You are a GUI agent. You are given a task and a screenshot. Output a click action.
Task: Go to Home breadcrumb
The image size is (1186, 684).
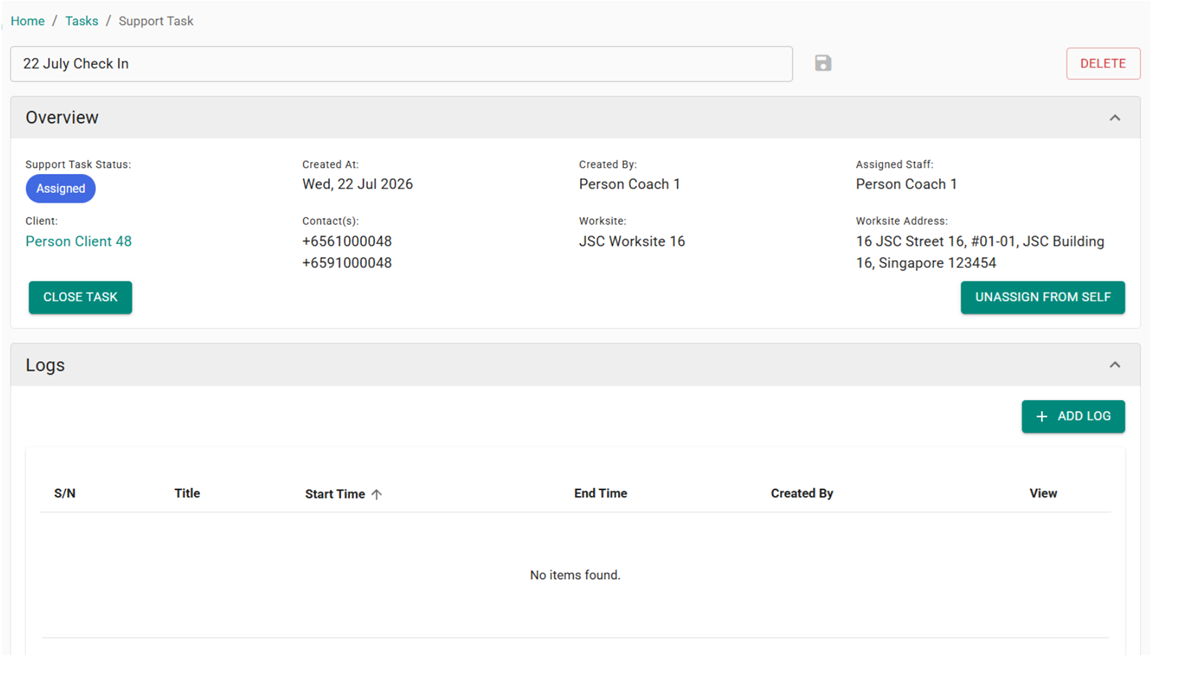pos(27,21)
